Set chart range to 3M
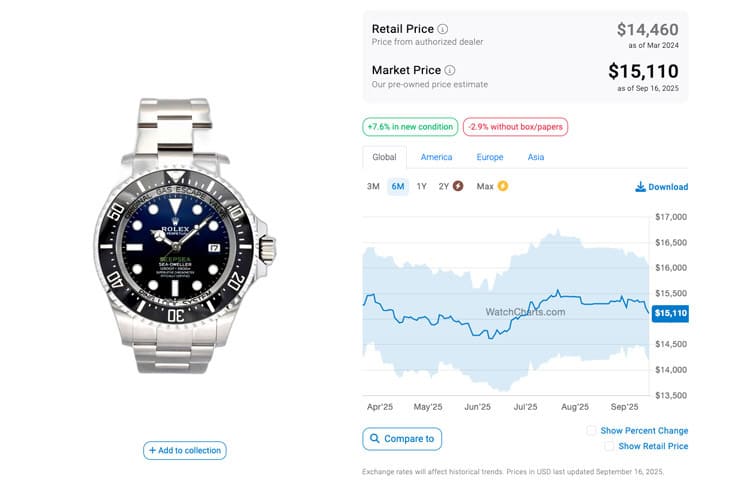The height and width of the screenshot is (482, 730). (373, 186)
